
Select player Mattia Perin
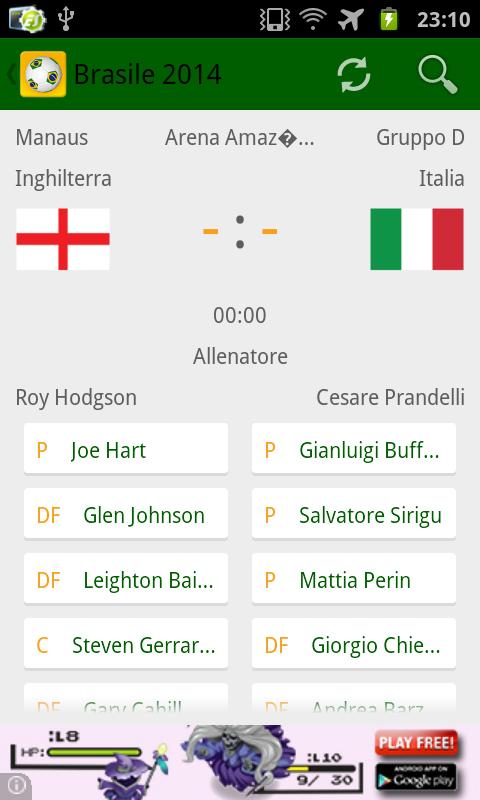click(x=353, y=580)
